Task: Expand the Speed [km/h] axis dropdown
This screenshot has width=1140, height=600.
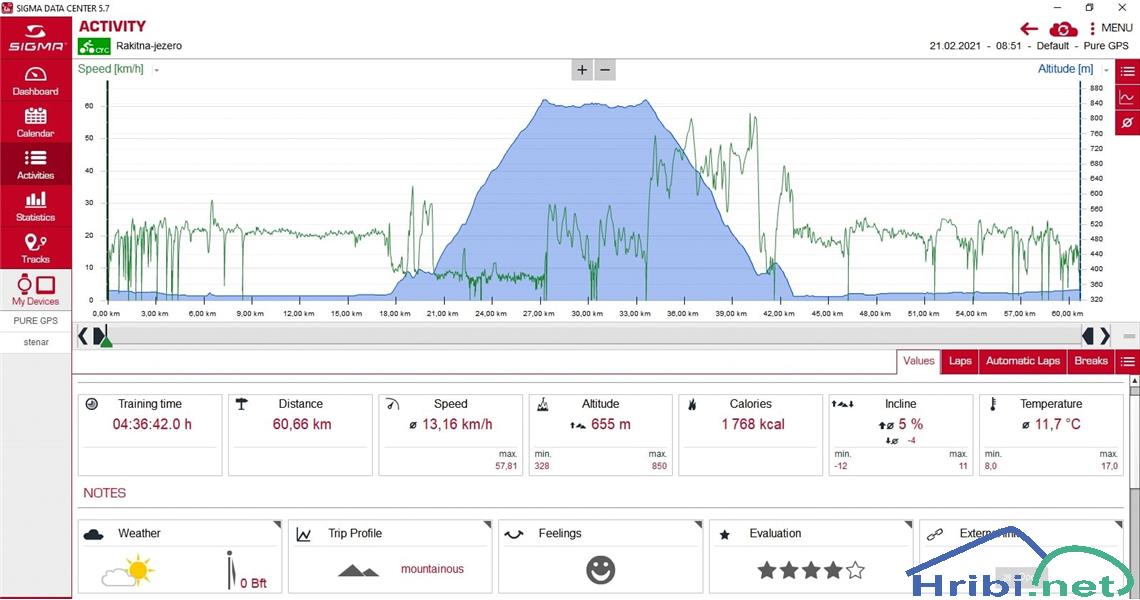Action: pyautogui.click(x=157, y=70)
